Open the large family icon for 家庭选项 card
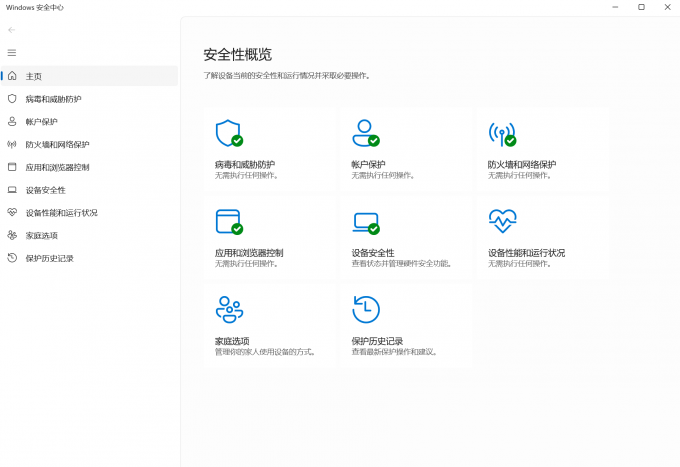 click(x=229, y=310)
